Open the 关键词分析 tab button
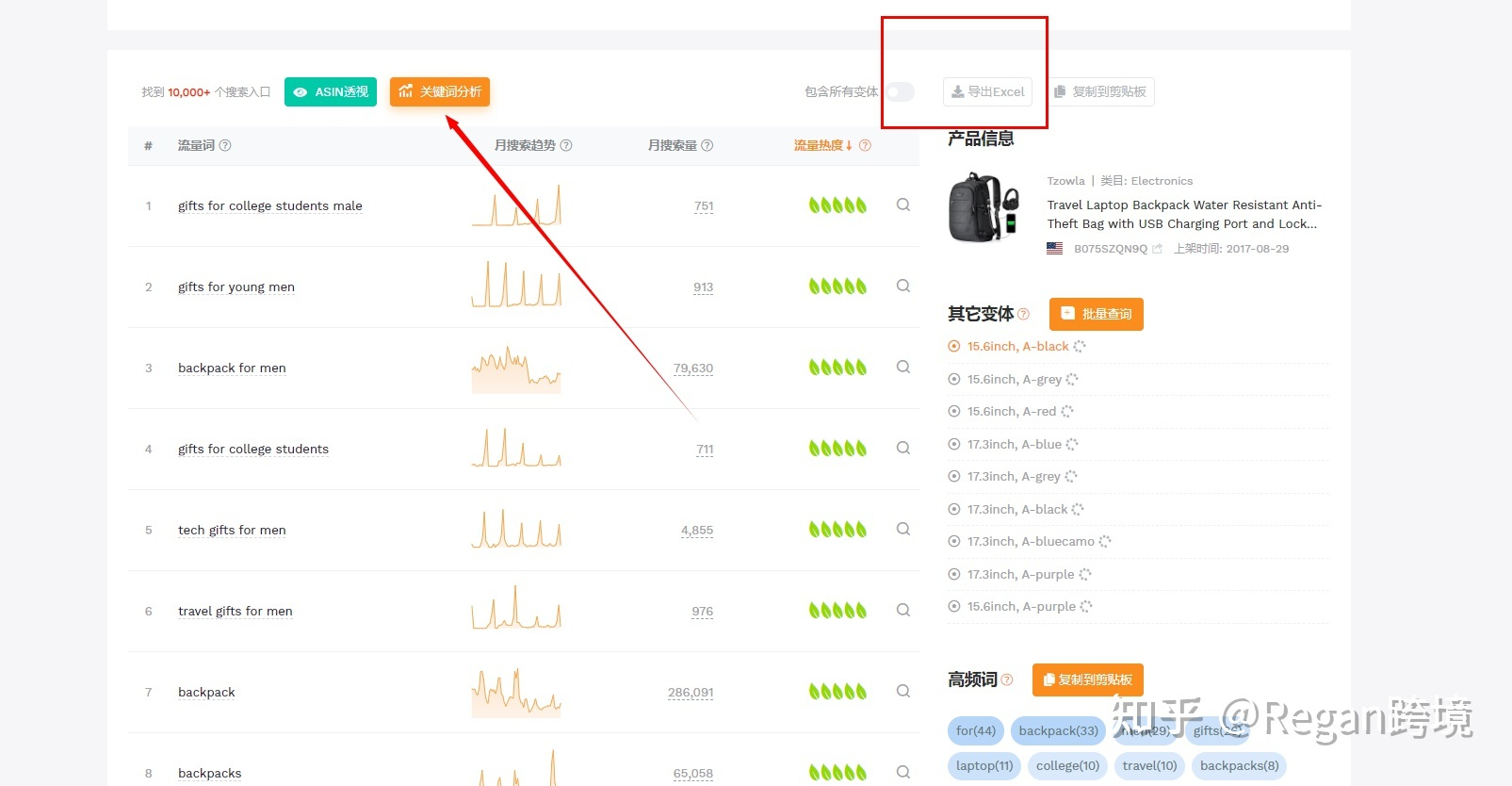This screenshot has height=786, width=1512. [x=440, y=91]
